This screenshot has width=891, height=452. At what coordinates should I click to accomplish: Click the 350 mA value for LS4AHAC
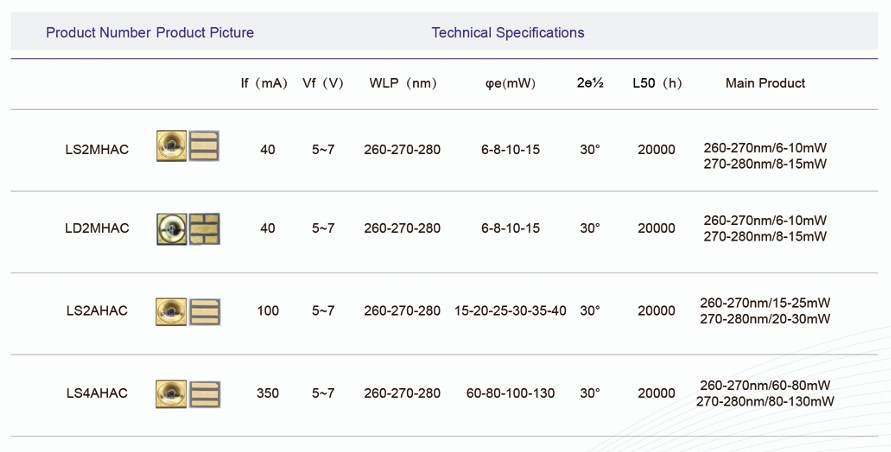(268, 393)
